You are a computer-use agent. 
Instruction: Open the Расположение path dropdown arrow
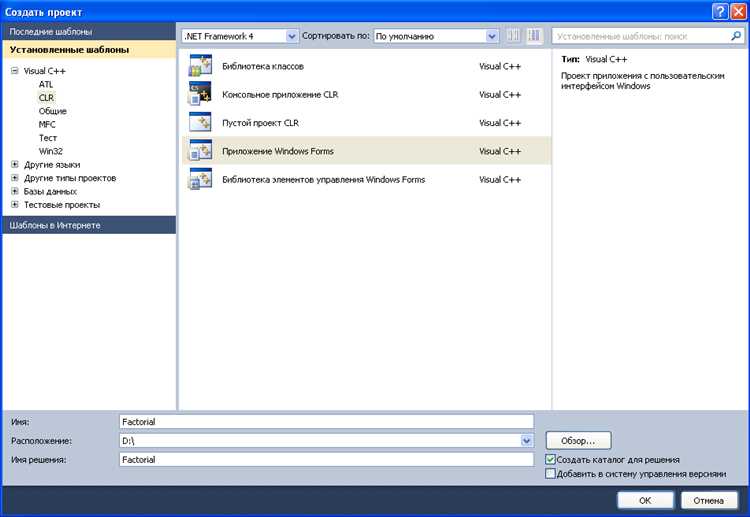(526, 440)
